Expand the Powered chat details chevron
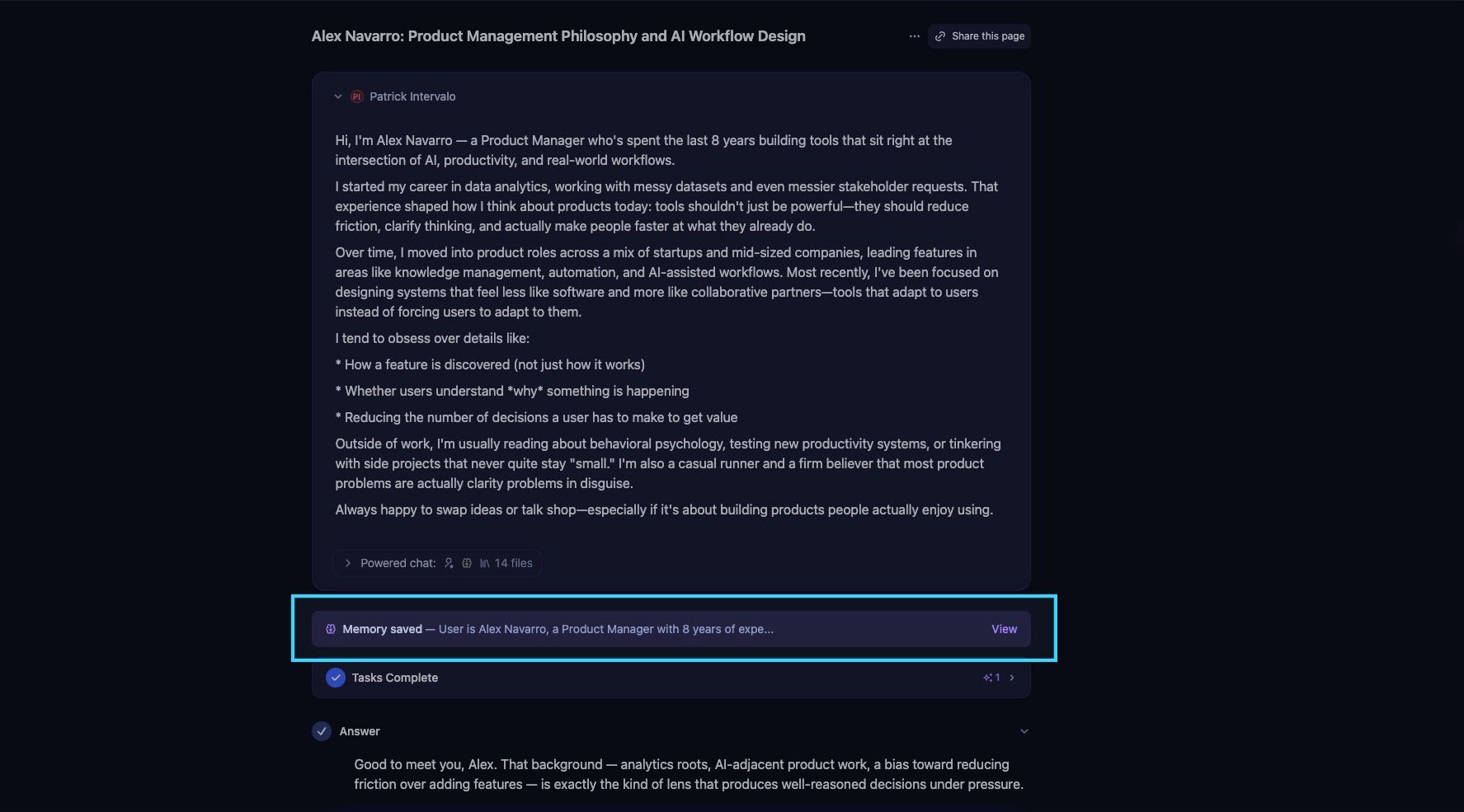Screen dimensions: 1464x812 click(x=348, y=563)
